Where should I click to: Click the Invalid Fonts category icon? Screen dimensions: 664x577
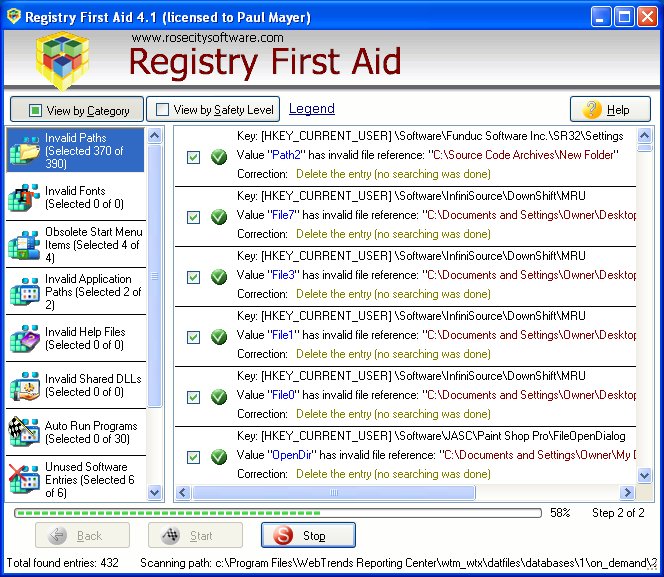tap(24, 197)
